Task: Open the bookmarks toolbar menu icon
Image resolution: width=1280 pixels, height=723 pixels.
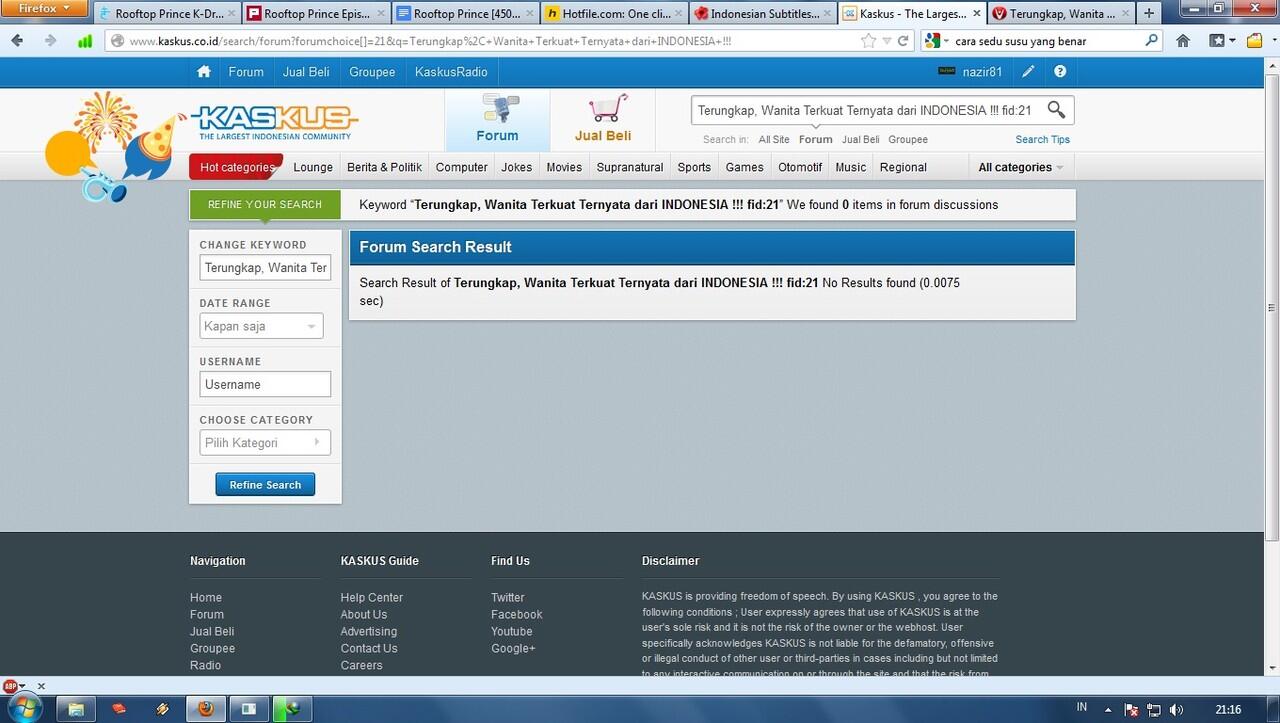Action: (1222, 41)
